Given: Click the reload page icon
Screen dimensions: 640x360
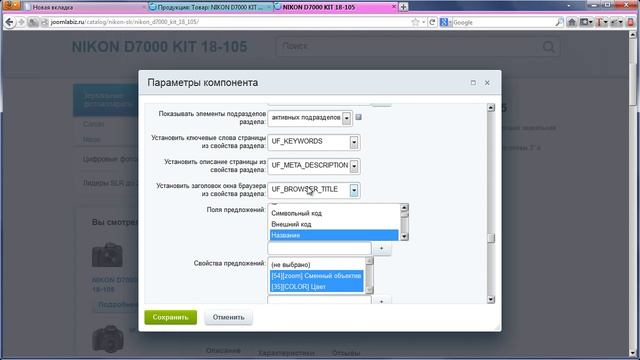Looking at the screenshot, I should (432, 22).
